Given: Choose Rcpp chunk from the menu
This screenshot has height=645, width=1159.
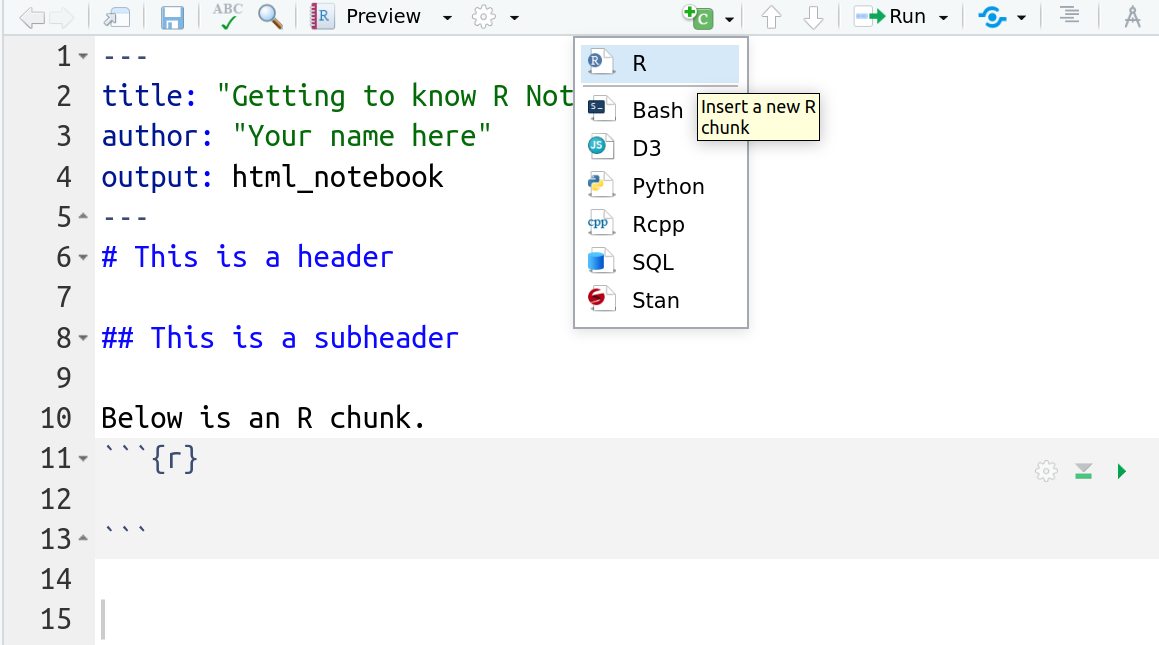Looking at the screenshot, I should click(x=660, y=224).
